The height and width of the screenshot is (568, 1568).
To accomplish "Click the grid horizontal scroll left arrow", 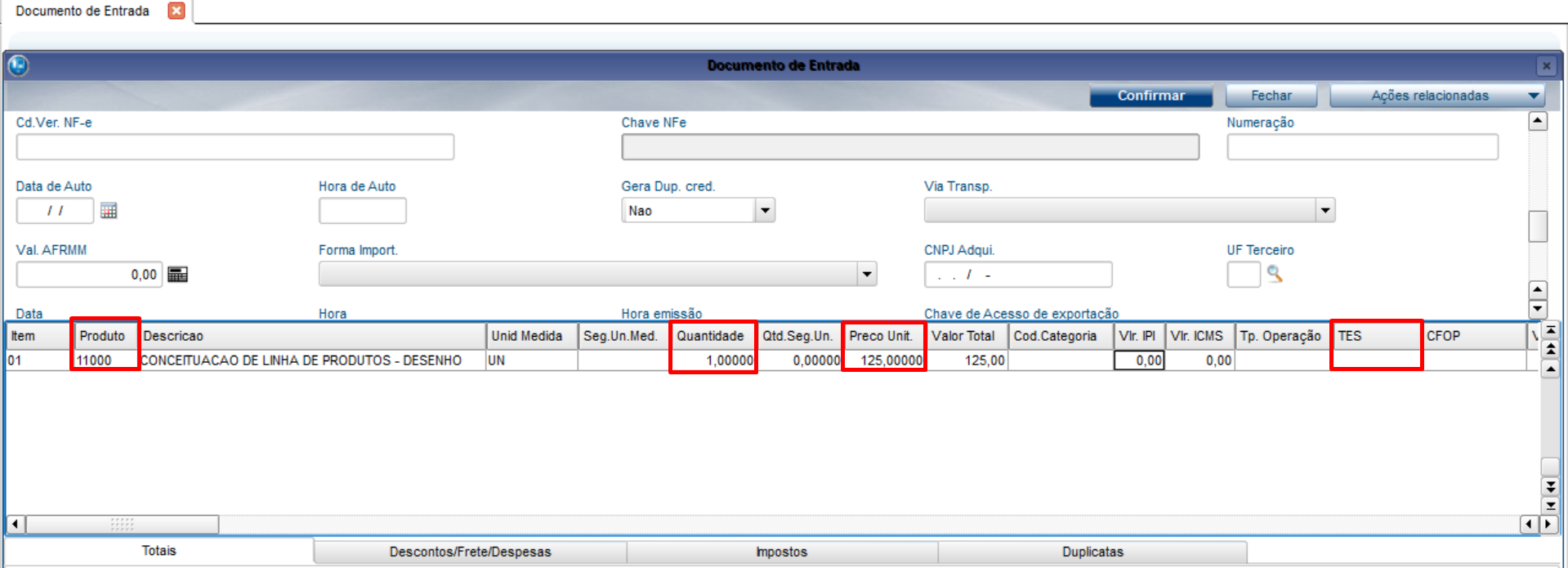I will (16, 524).
